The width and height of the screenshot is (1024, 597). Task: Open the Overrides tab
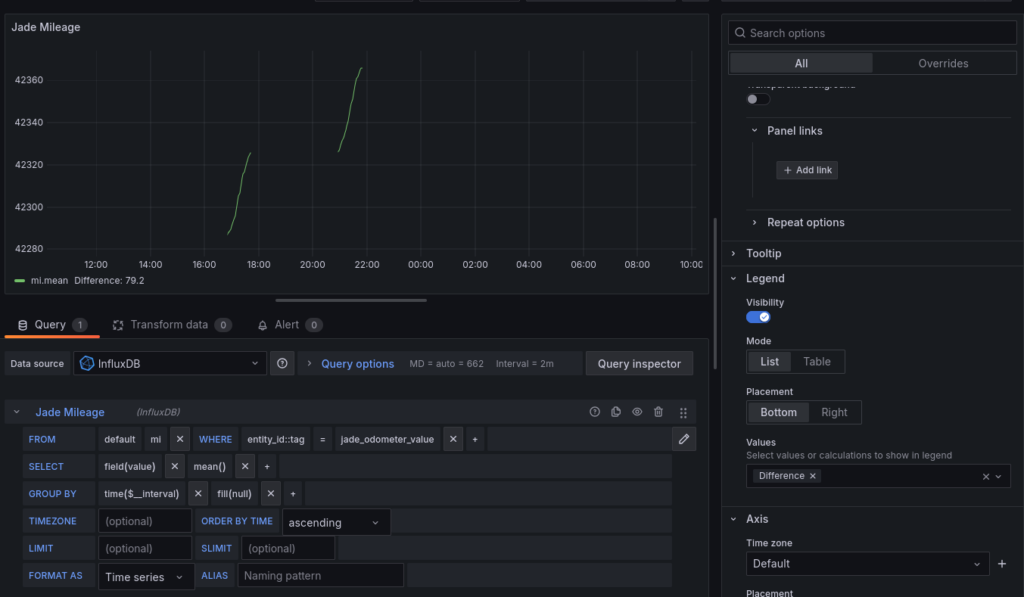[943, 63]
